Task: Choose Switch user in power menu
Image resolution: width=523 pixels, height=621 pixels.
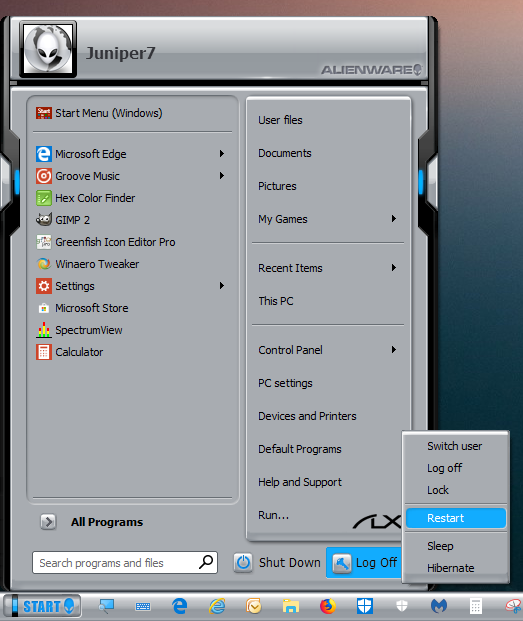Action: coord(456,446)
